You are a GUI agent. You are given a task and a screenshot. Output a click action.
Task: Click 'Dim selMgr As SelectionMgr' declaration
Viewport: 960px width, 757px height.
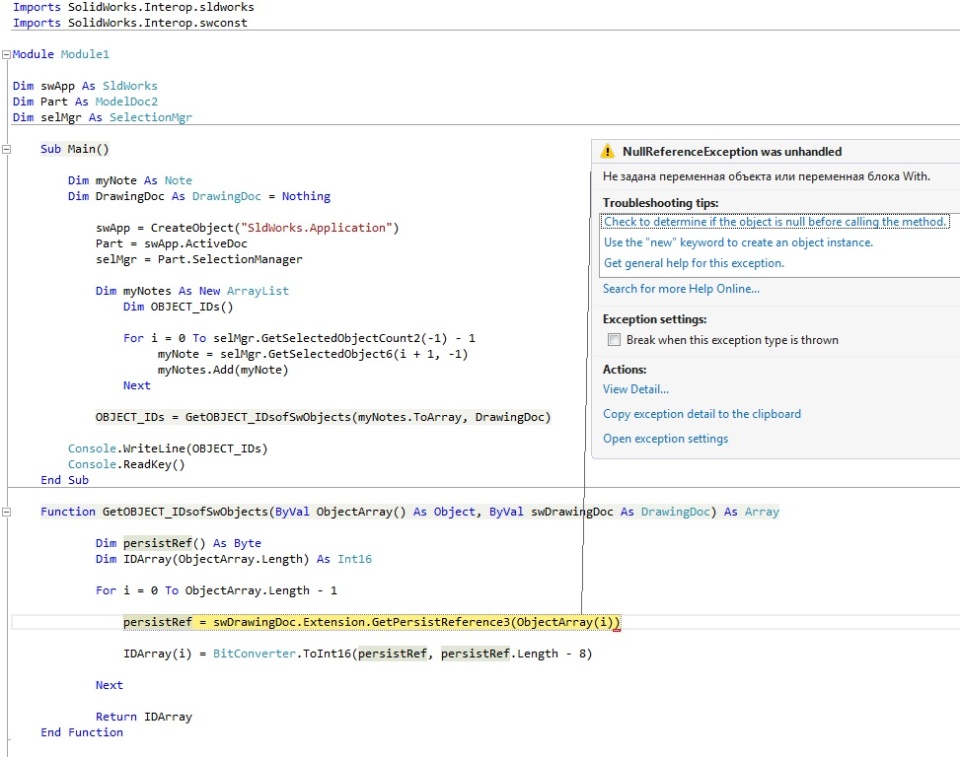point(102,118)
